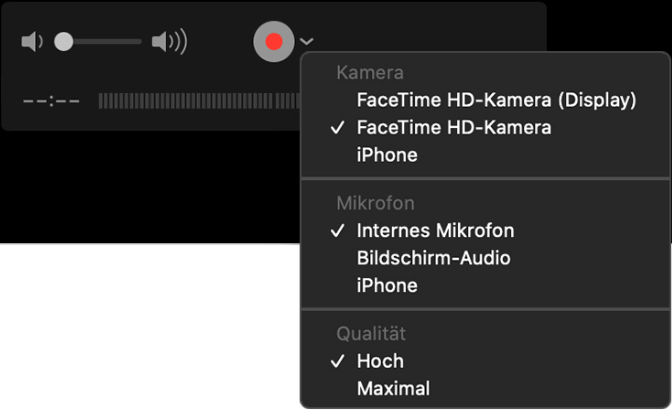This screenshot has height=410, width=672.
Task: Open the recording options chevron
Action: [306, 42]
